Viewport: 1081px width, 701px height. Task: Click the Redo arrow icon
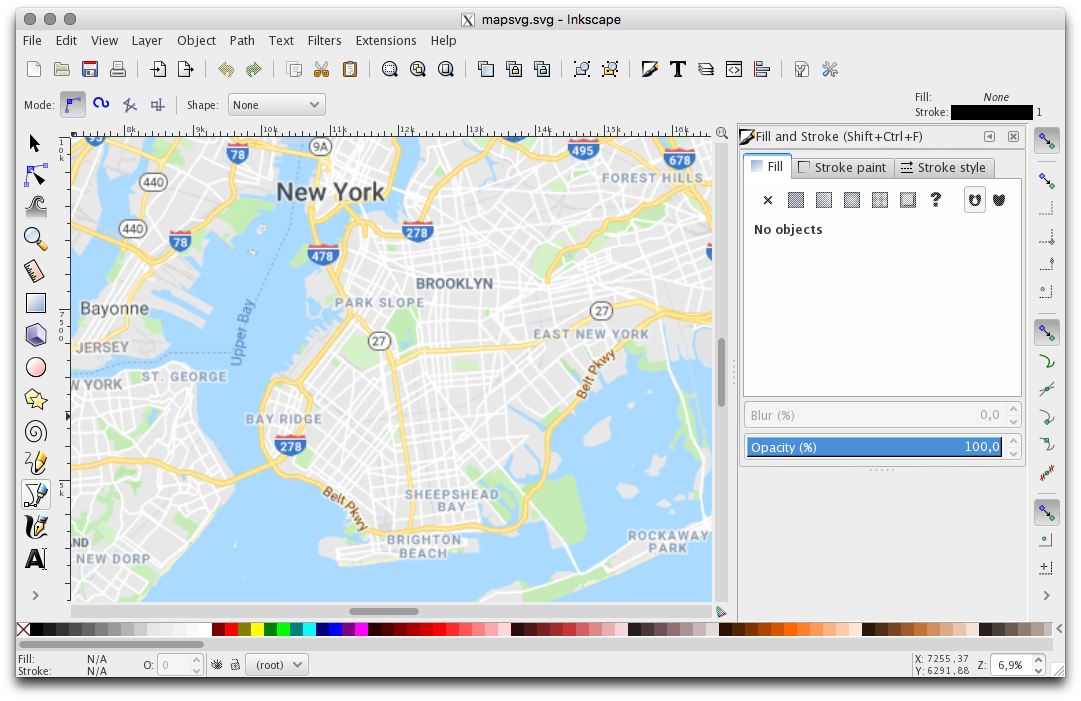click(254, 69)
